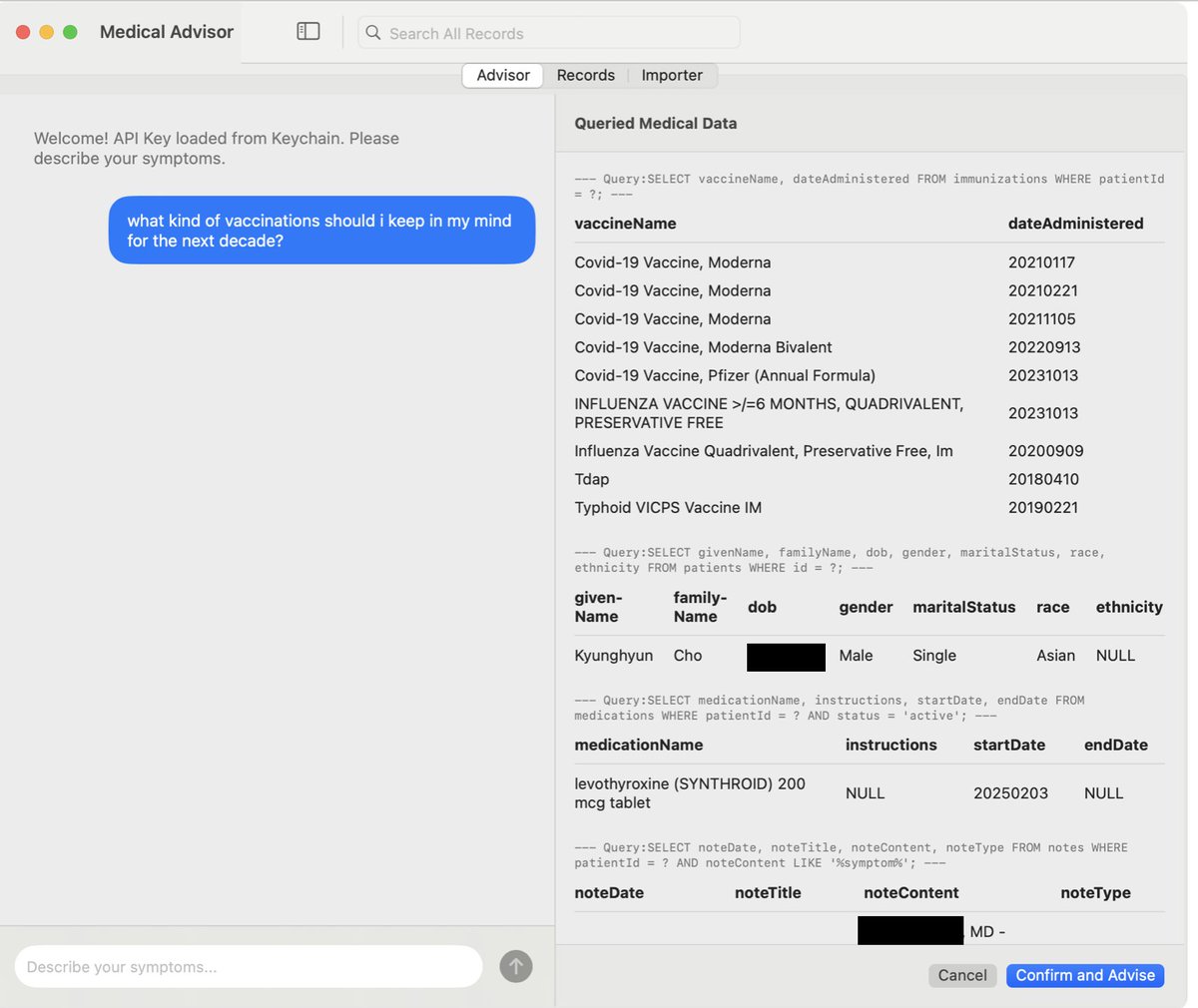Cancel the queried data dialog
Screen dimensions: 1198x1008
click(x=962, y=975)
